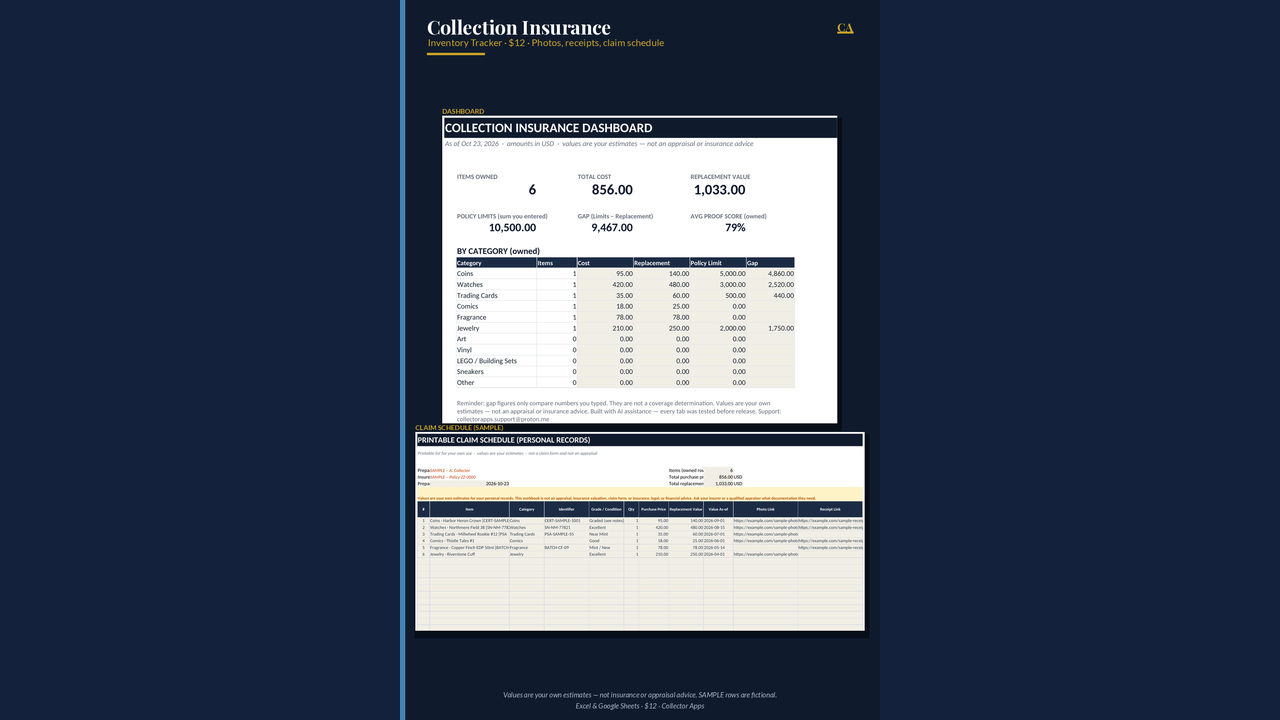Viewport: 1280px width, 720px height.
Task: Select the Coins category row
Action: 625,273
